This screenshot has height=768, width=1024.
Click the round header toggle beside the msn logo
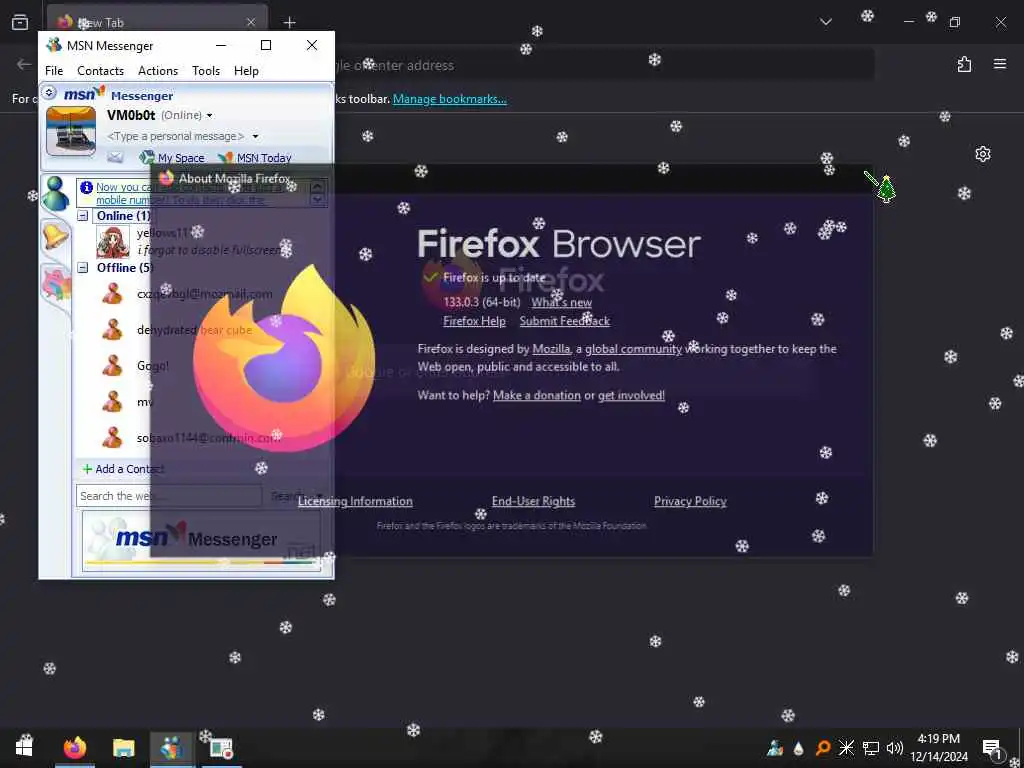pos(50,93)
